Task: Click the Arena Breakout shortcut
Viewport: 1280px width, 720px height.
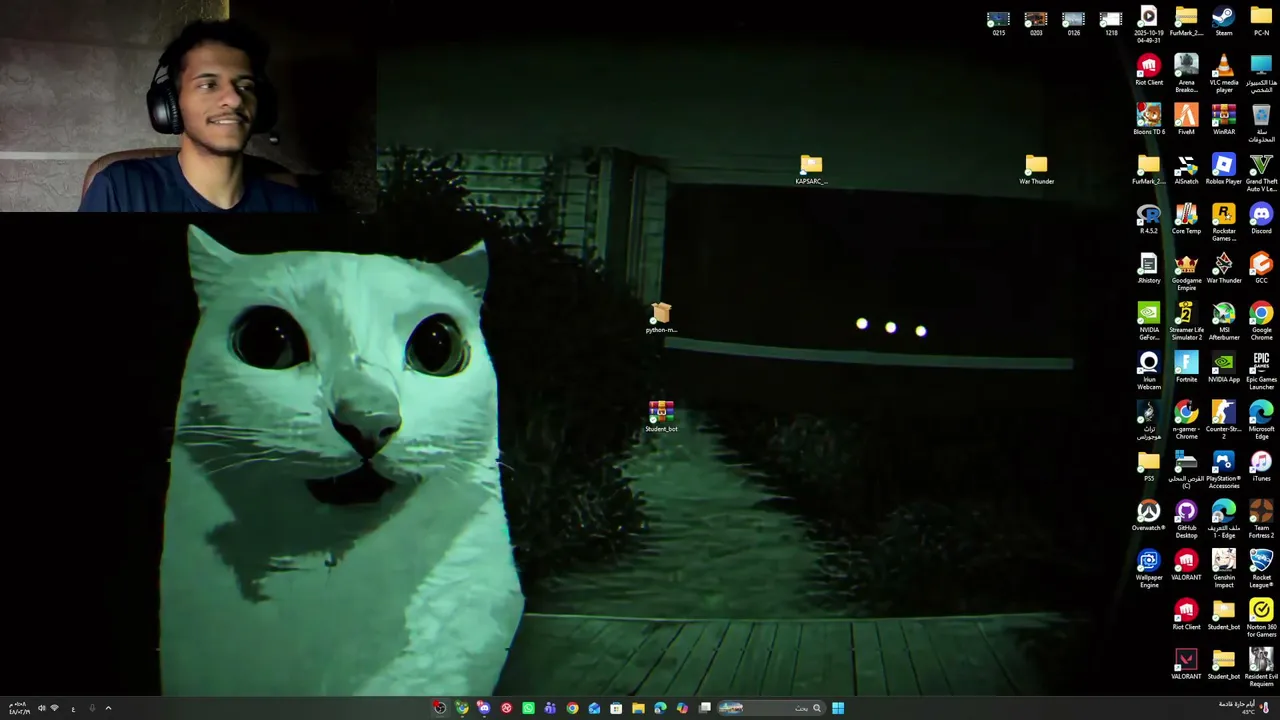Action: pos(1186,75)
